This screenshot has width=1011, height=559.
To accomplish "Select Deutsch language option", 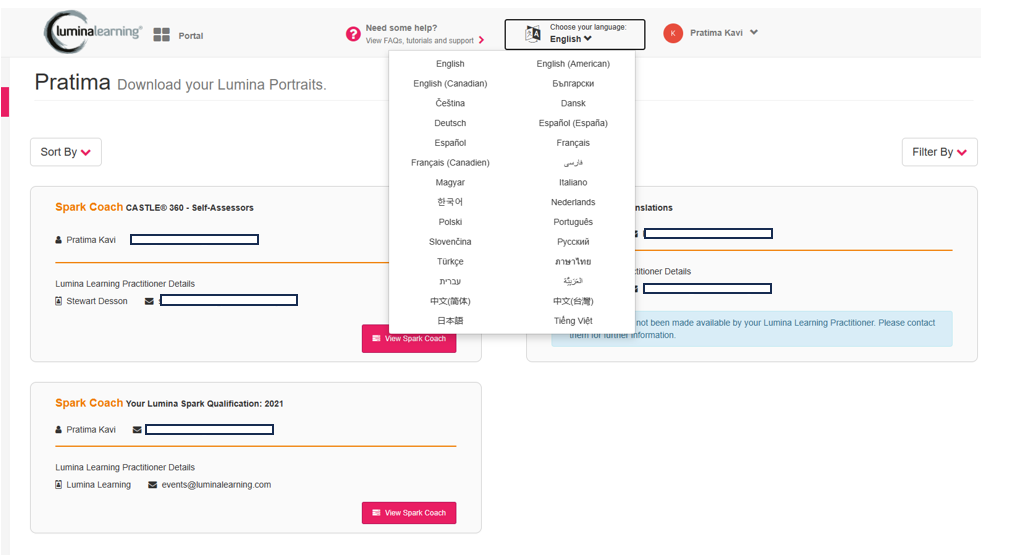I will coord(450,123).
